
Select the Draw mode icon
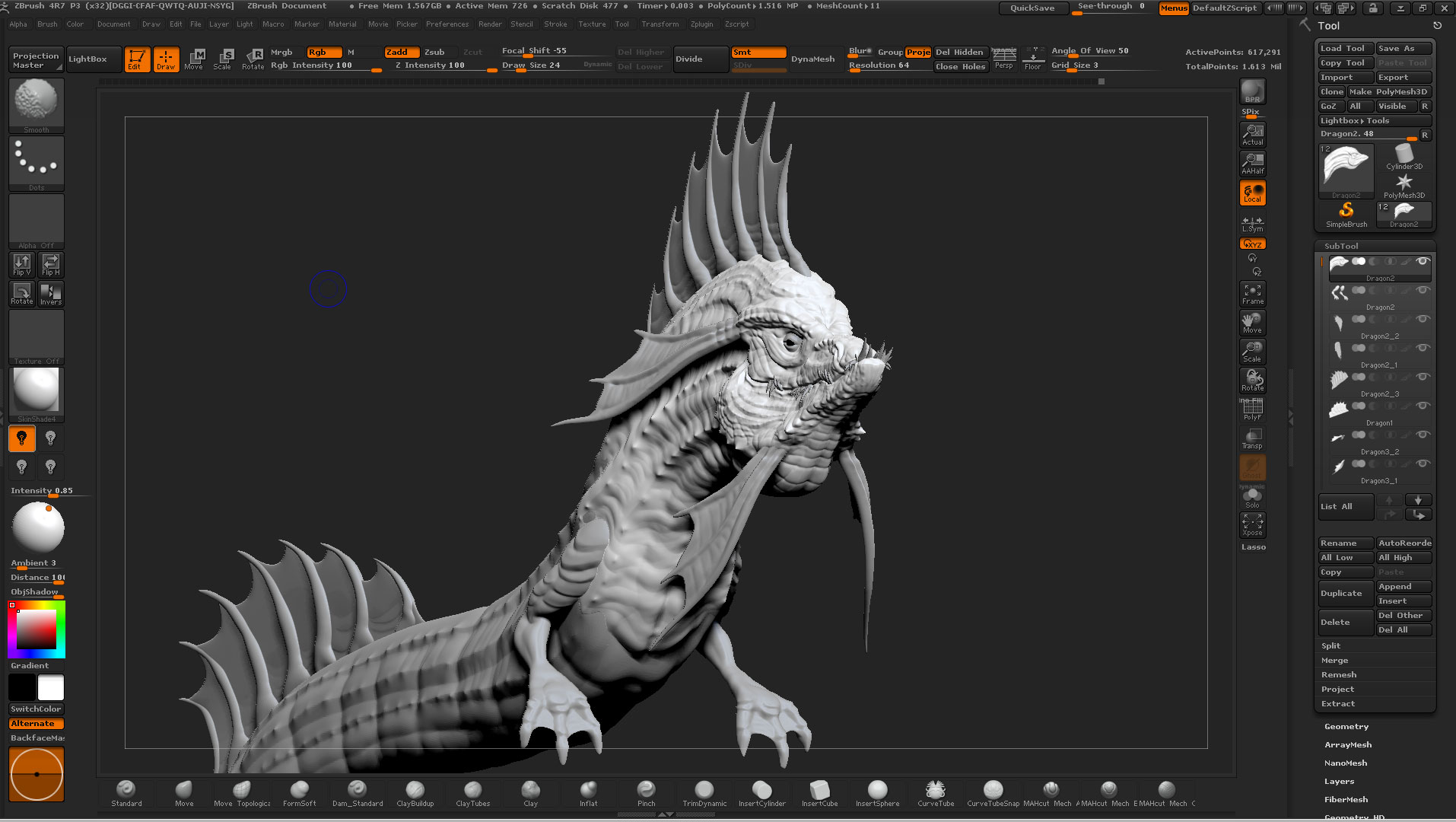tap(166, 59)
